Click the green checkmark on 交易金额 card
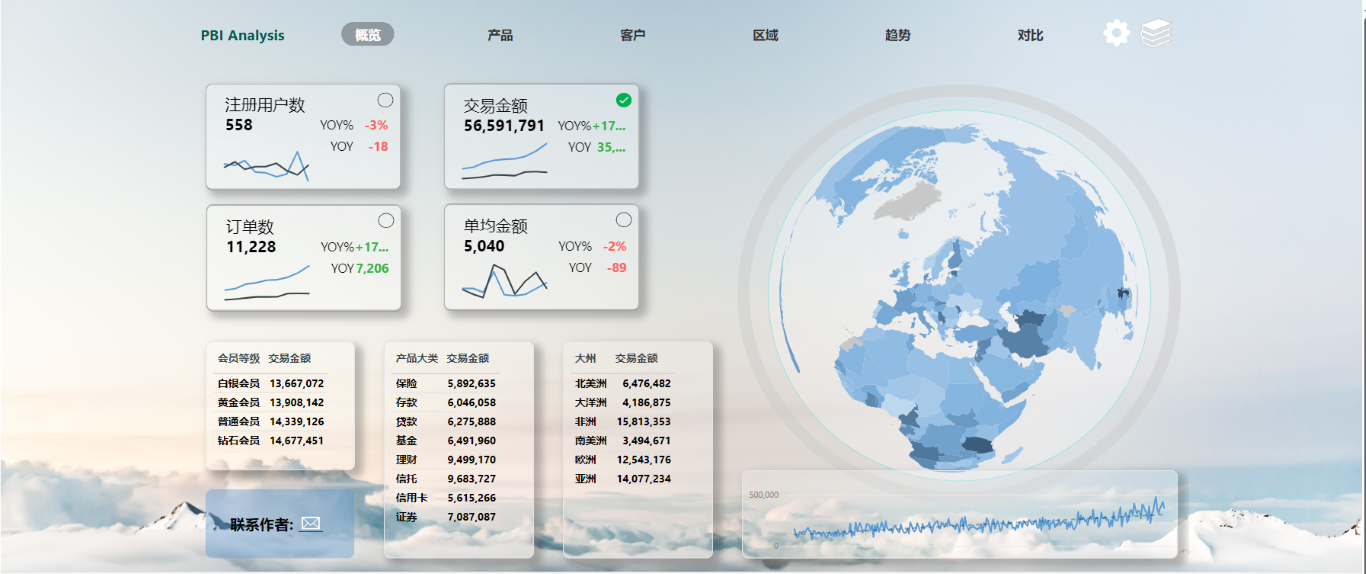 pyautogui.click(x=624, y=100)
